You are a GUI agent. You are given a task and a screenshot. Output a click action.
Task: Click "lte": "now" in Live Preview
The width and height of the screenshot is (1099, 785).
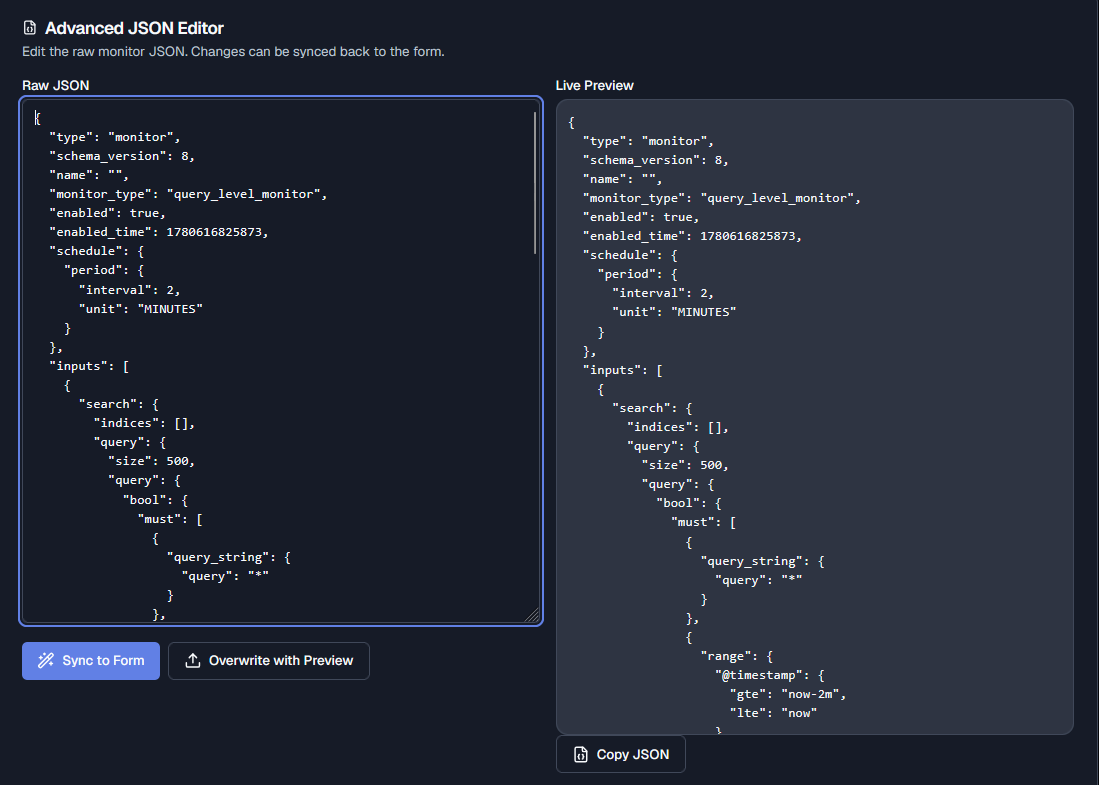click(x=774, y=714)
